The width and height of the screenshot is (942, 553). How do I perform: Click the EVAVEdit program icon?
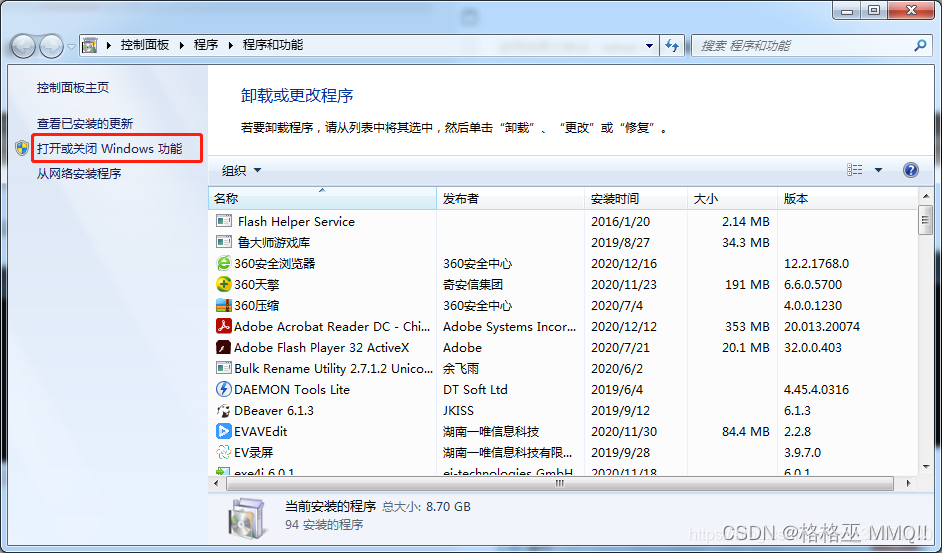(x=223, y=431)
